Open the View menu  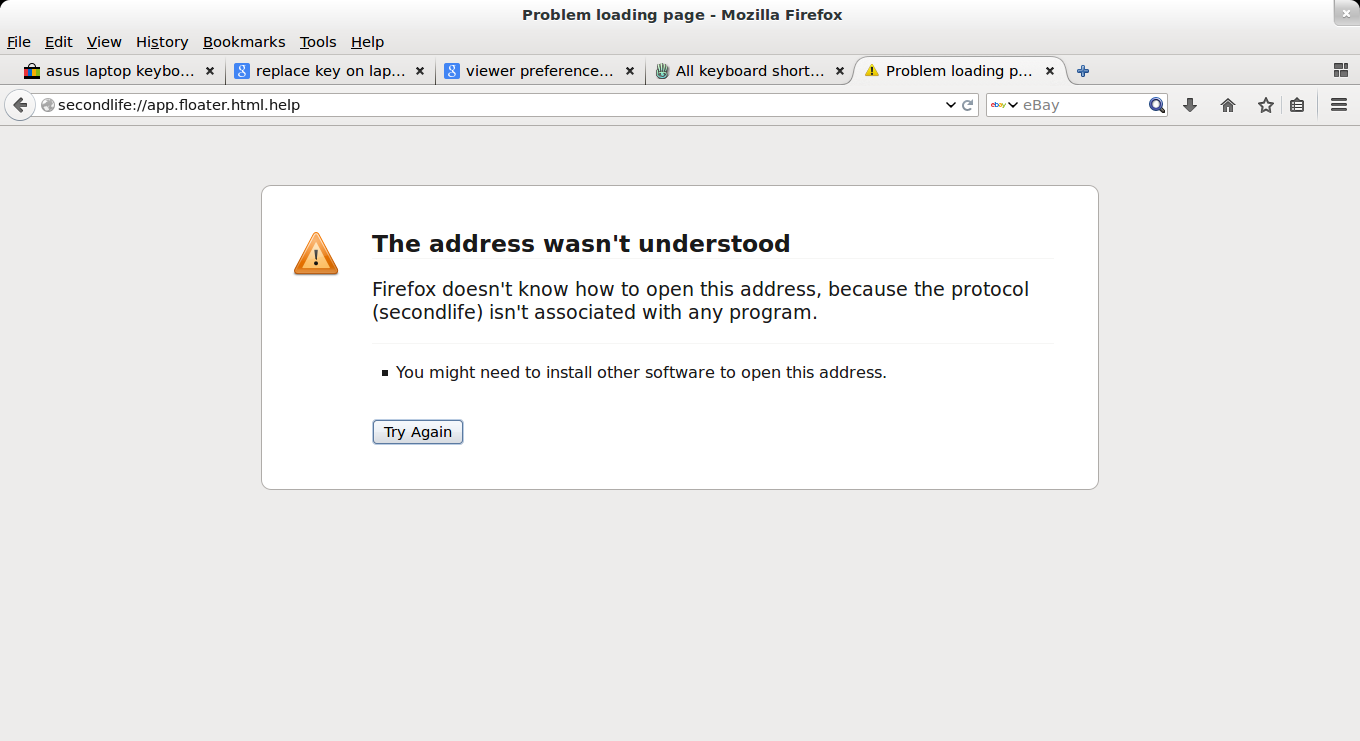tap(104, 42)
